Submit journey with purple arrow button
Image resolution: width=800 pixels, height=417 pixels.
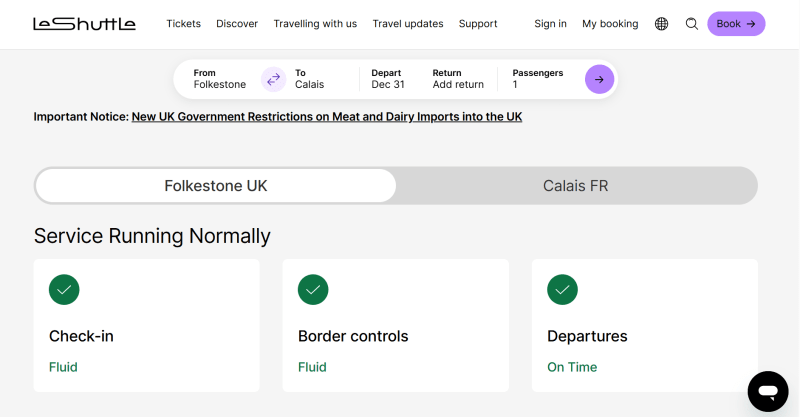(x=599, y=79)
